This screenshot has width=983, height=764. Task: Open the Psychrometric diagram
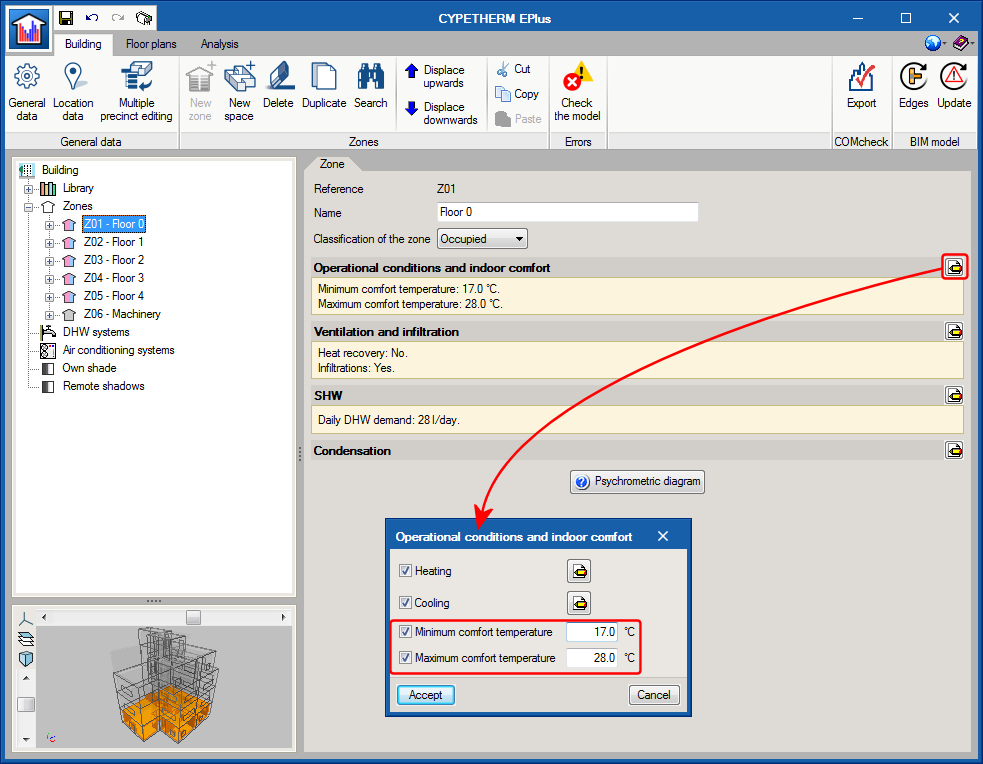pos(638,482)
